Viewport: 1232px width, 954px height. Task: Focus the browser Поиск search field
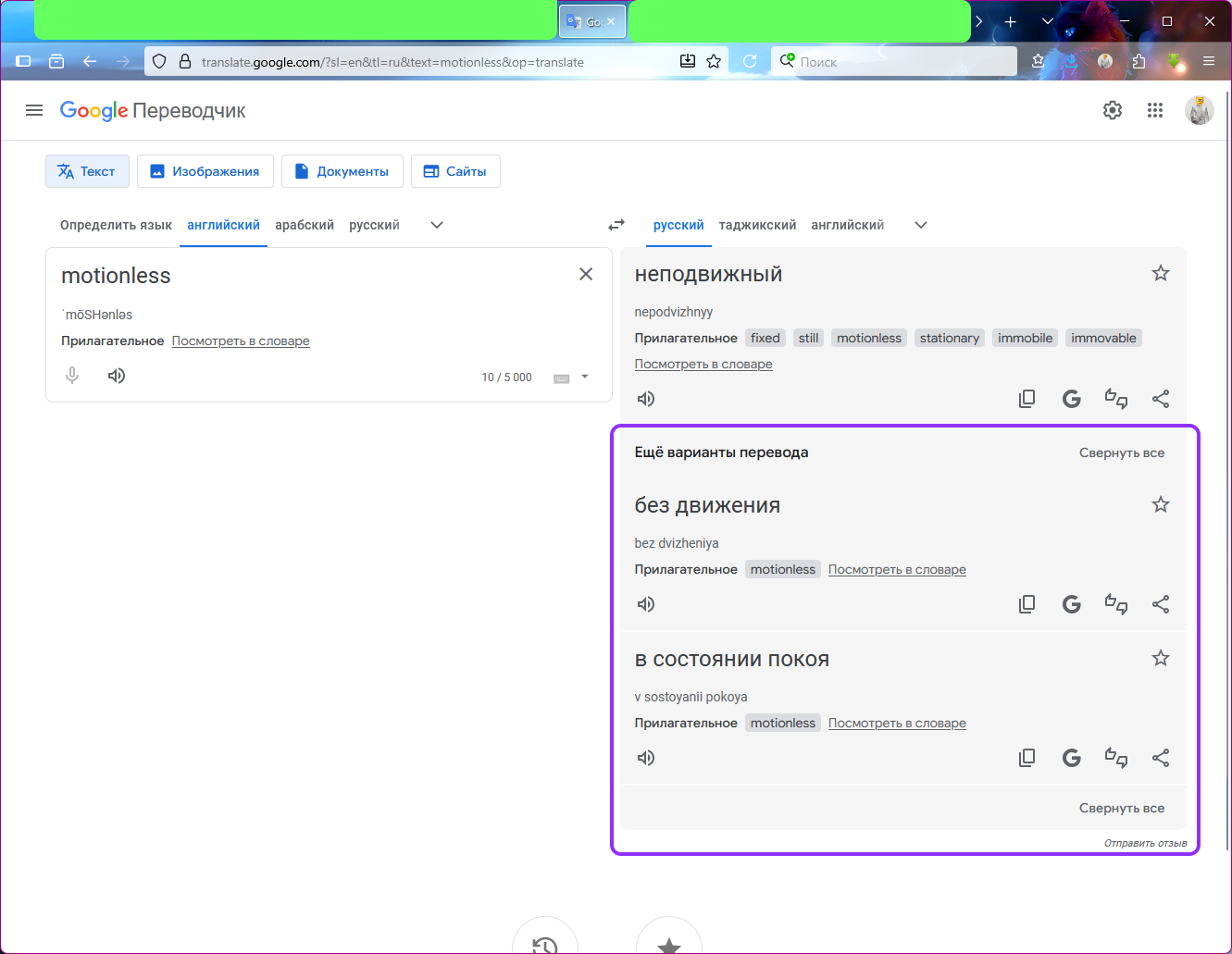point(894,61)
